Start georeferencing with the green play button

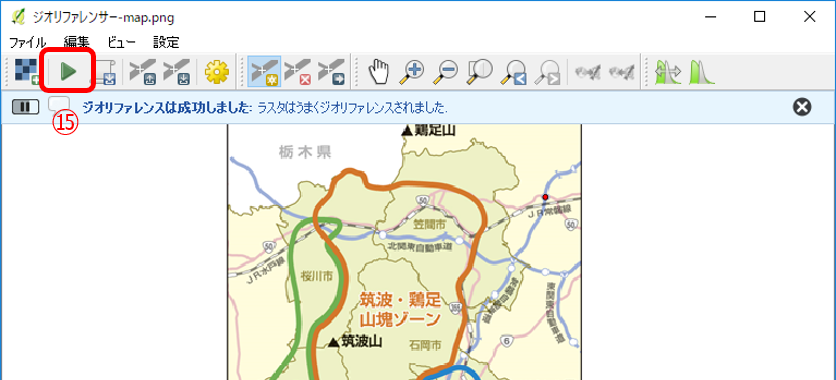[68, 71]
